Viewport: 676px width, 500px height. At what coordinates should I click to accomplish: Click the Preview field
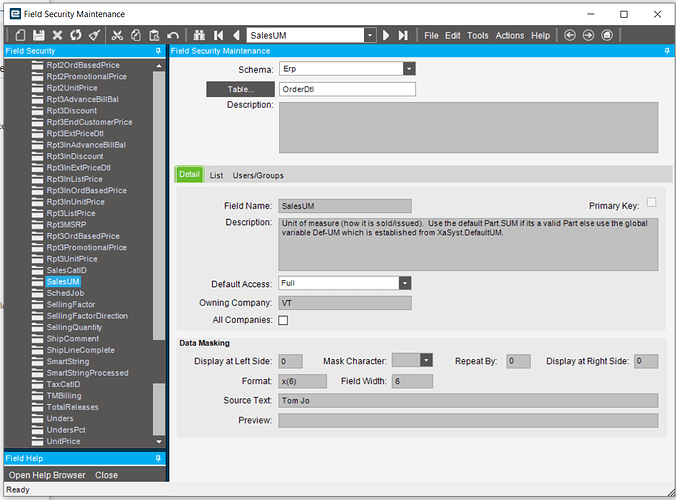coord(468,420)
